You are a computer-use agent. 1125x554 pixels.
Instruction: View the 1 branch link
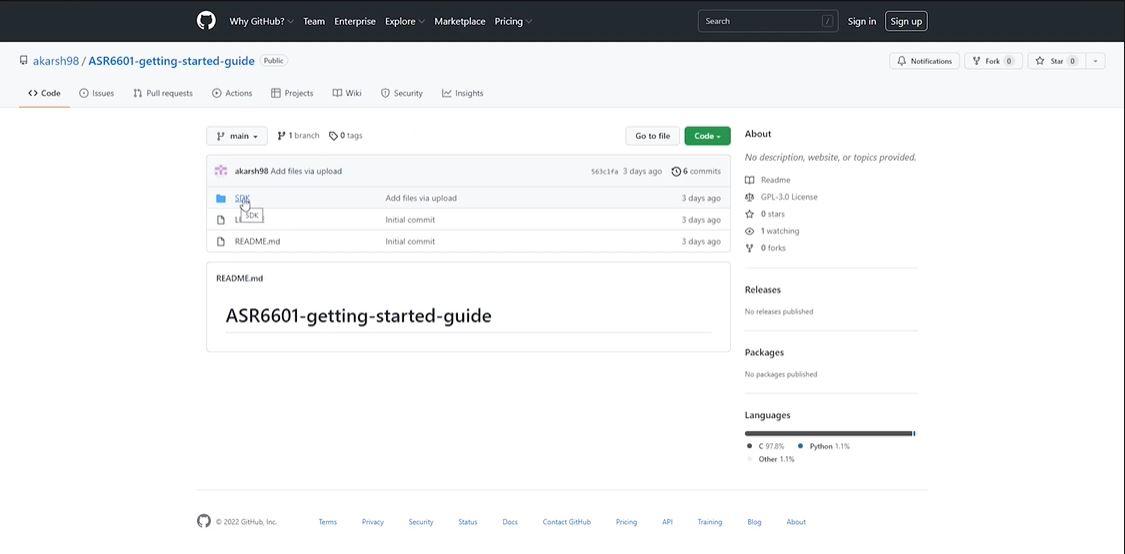click(x=298, y=136)
